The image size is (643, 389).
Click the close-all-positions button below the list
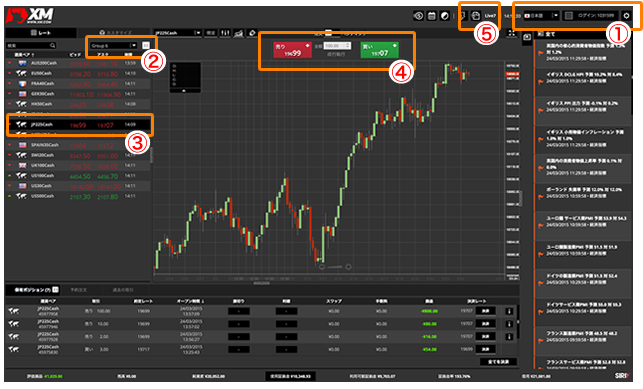(498, 362)
